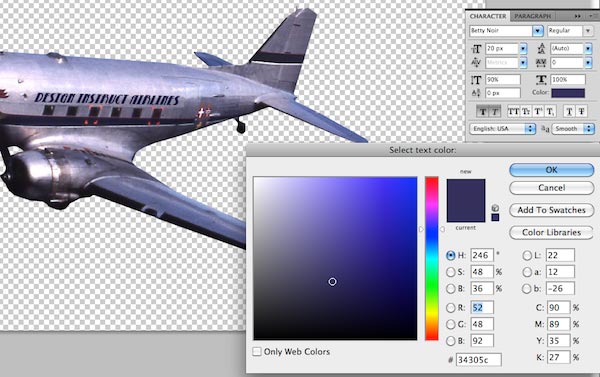Select the G green radio button
The height and width of the screenshot is (377, 600).
point(451,325)
